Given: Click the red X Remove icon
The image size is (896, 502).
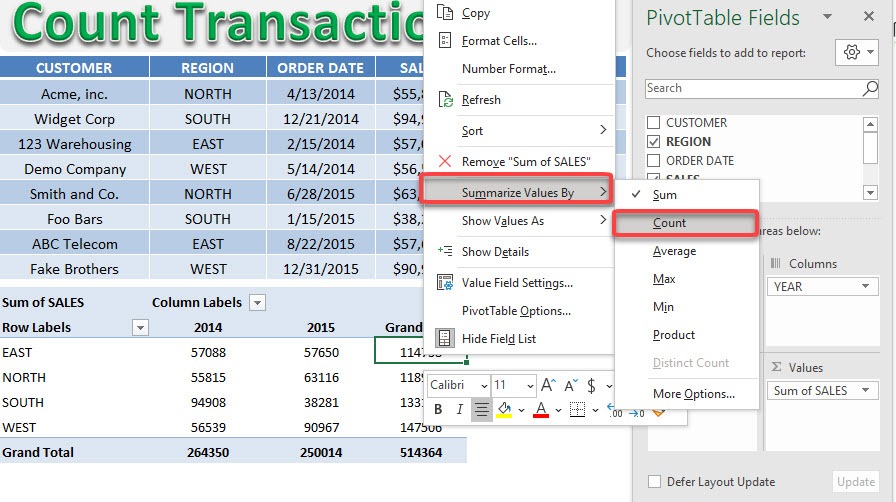Looking at the screenshot, I should point(445,161).
